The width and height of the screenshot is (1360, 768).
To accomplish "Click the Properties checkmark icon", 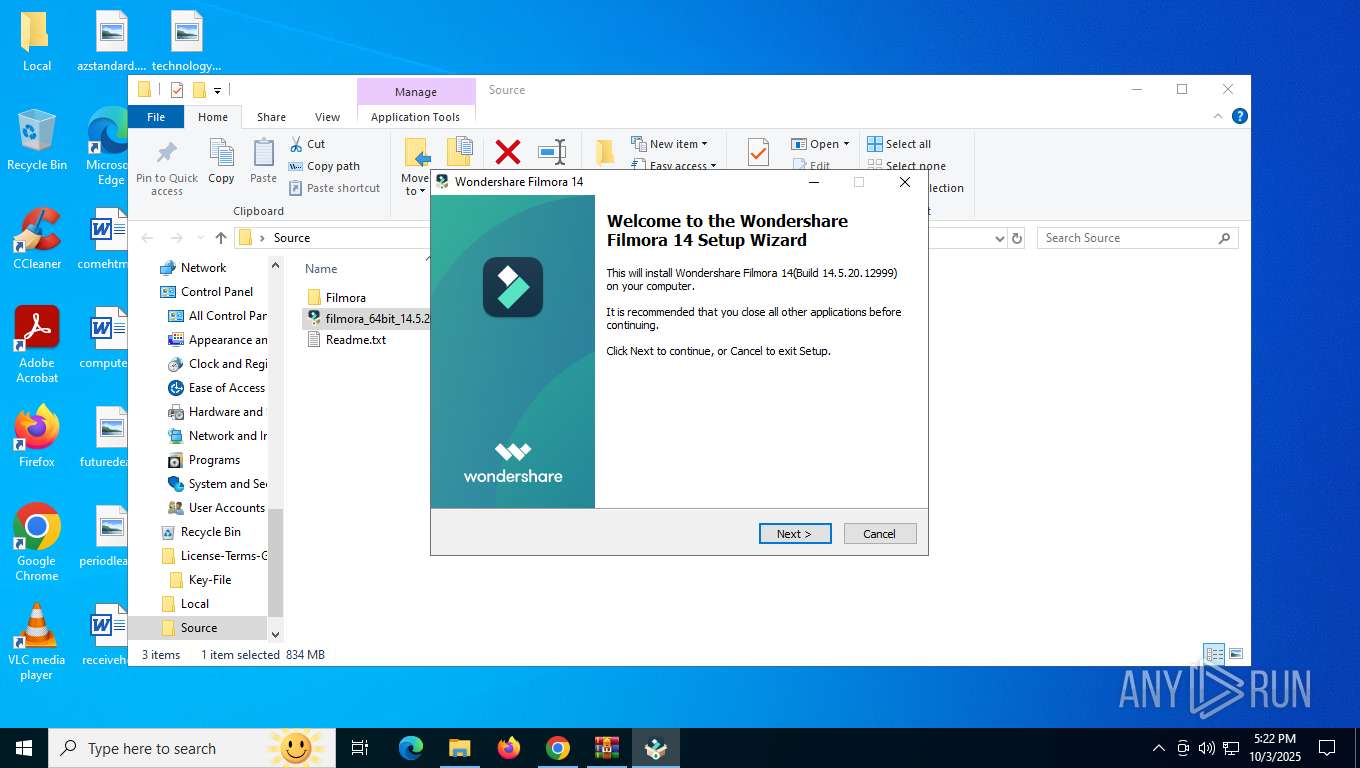I will click(758, 152).
